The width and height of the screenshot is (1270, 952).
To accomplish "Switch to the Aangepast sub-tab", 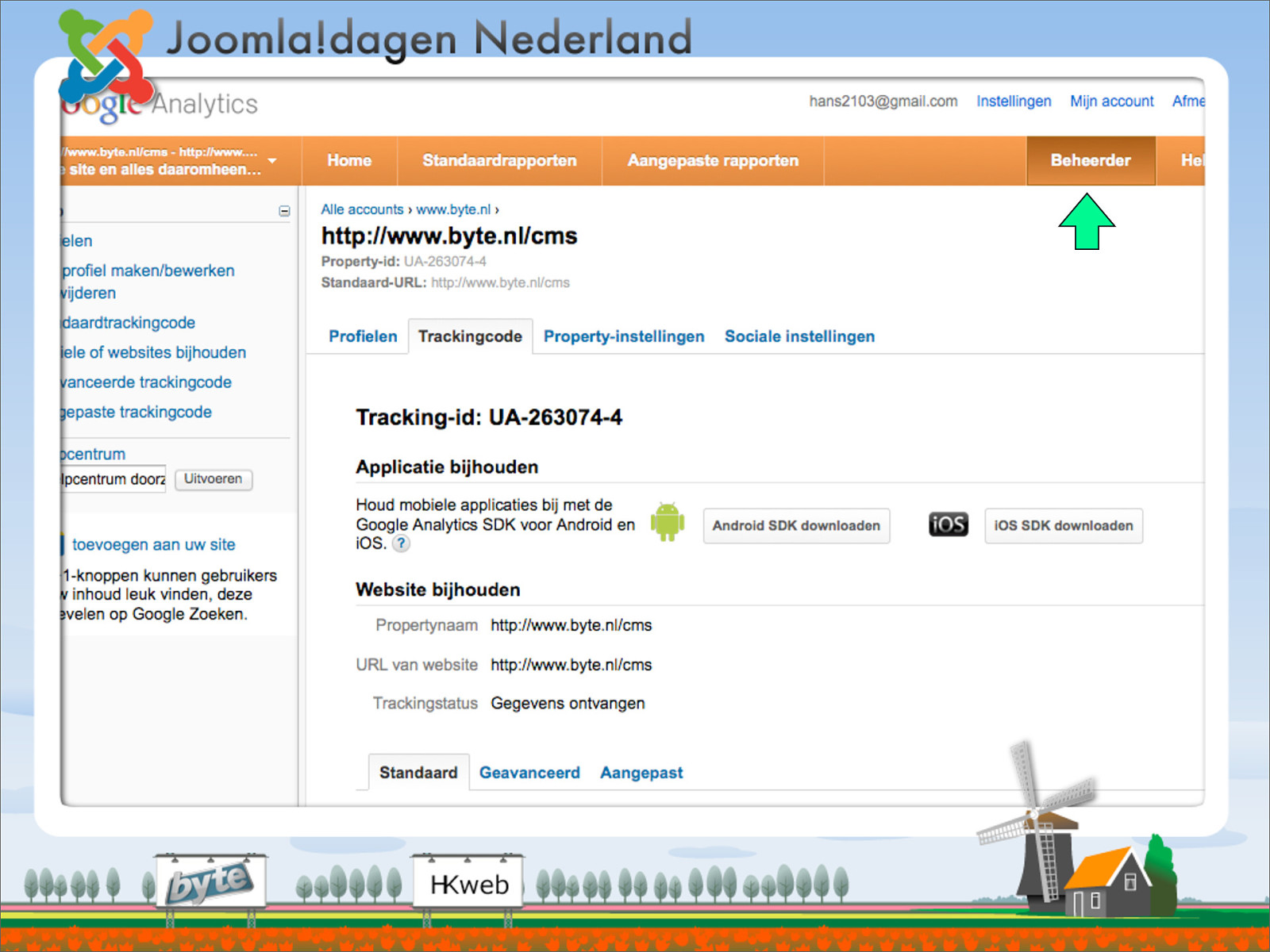I will pyautogui.click(x=641, y=773).
